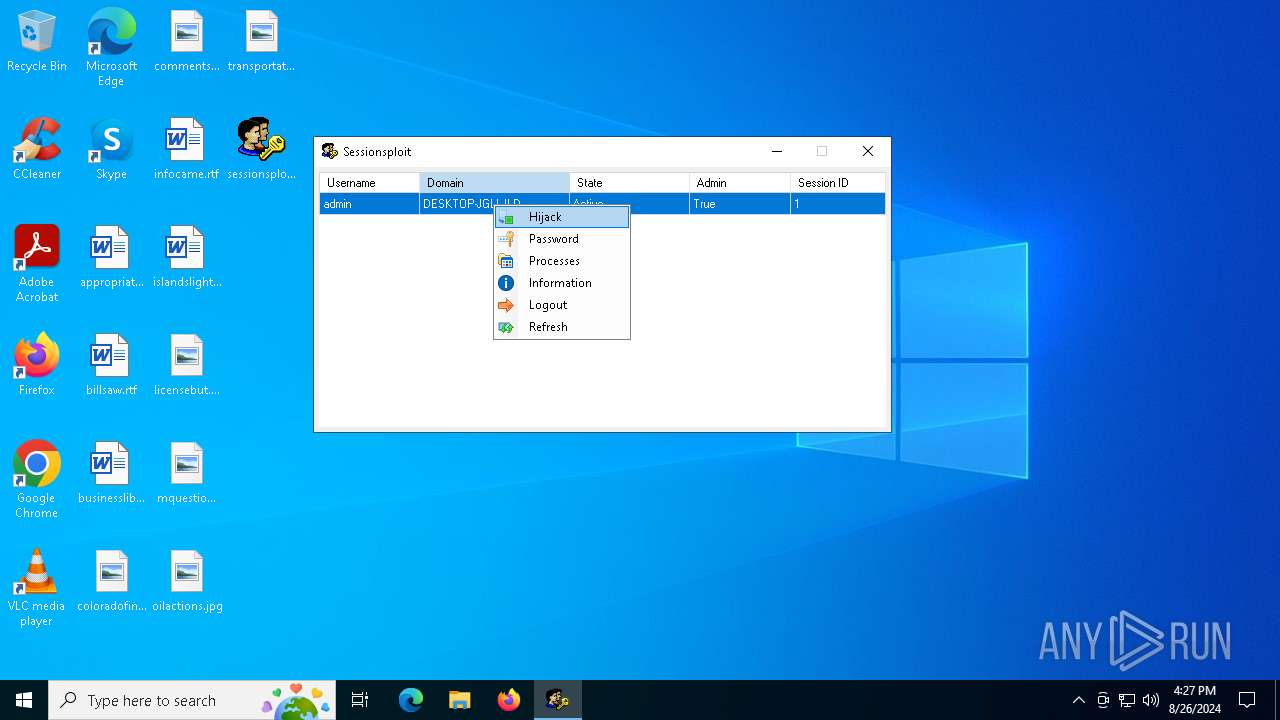Screen dimensions: 1280x720
Task: Open the Google Chrome desktop shortcut
Action: (x=37, y=479)
